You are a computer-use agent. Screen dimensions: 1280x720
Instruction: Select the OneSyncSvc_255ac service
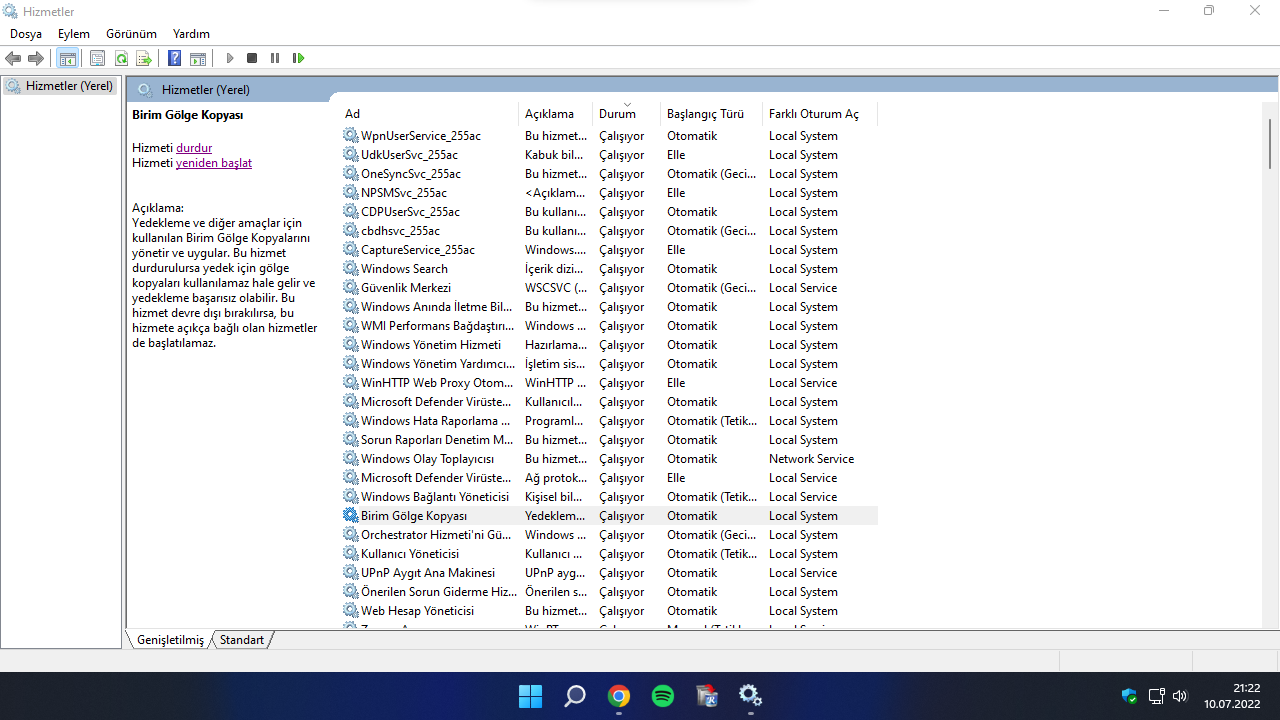[609, 174]
